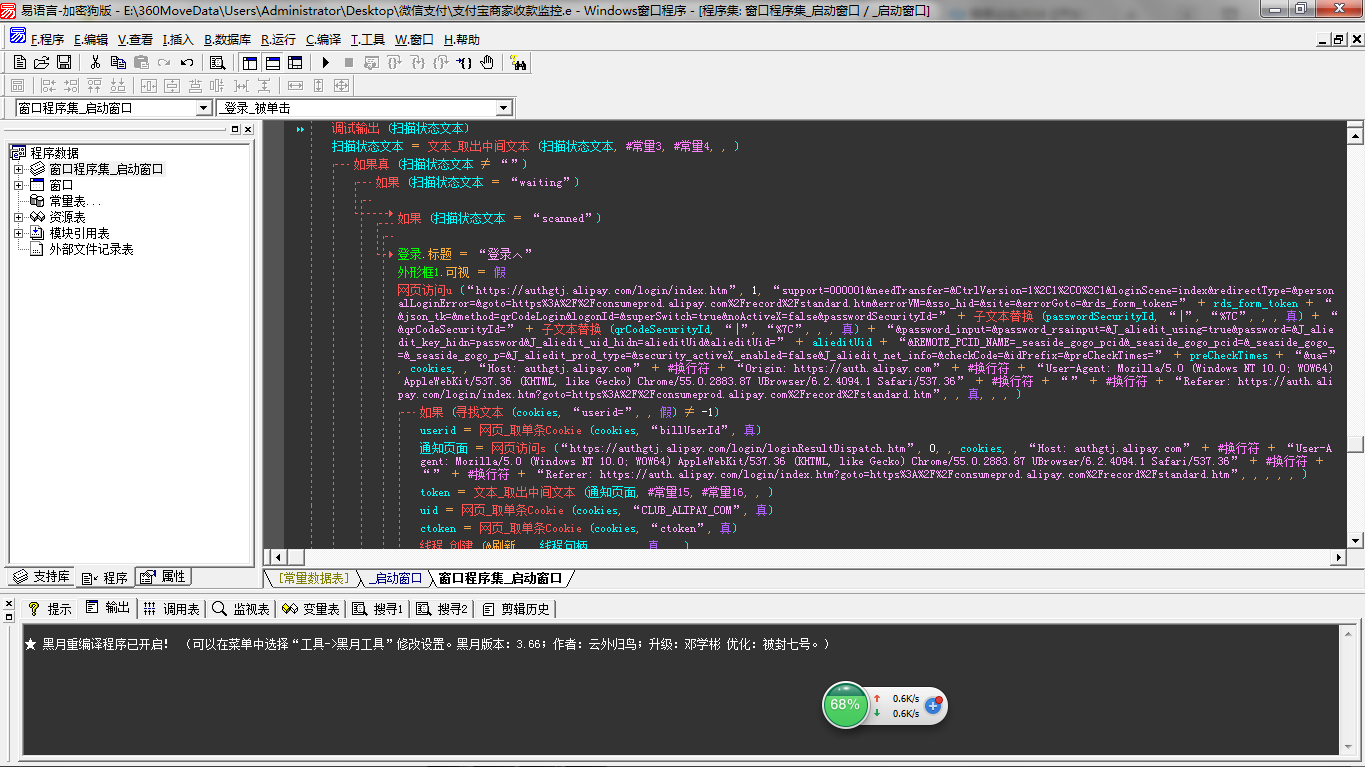Click the code editor horizontal scrollbar
The image size is (1365, 767).
(x=810, y=556)
